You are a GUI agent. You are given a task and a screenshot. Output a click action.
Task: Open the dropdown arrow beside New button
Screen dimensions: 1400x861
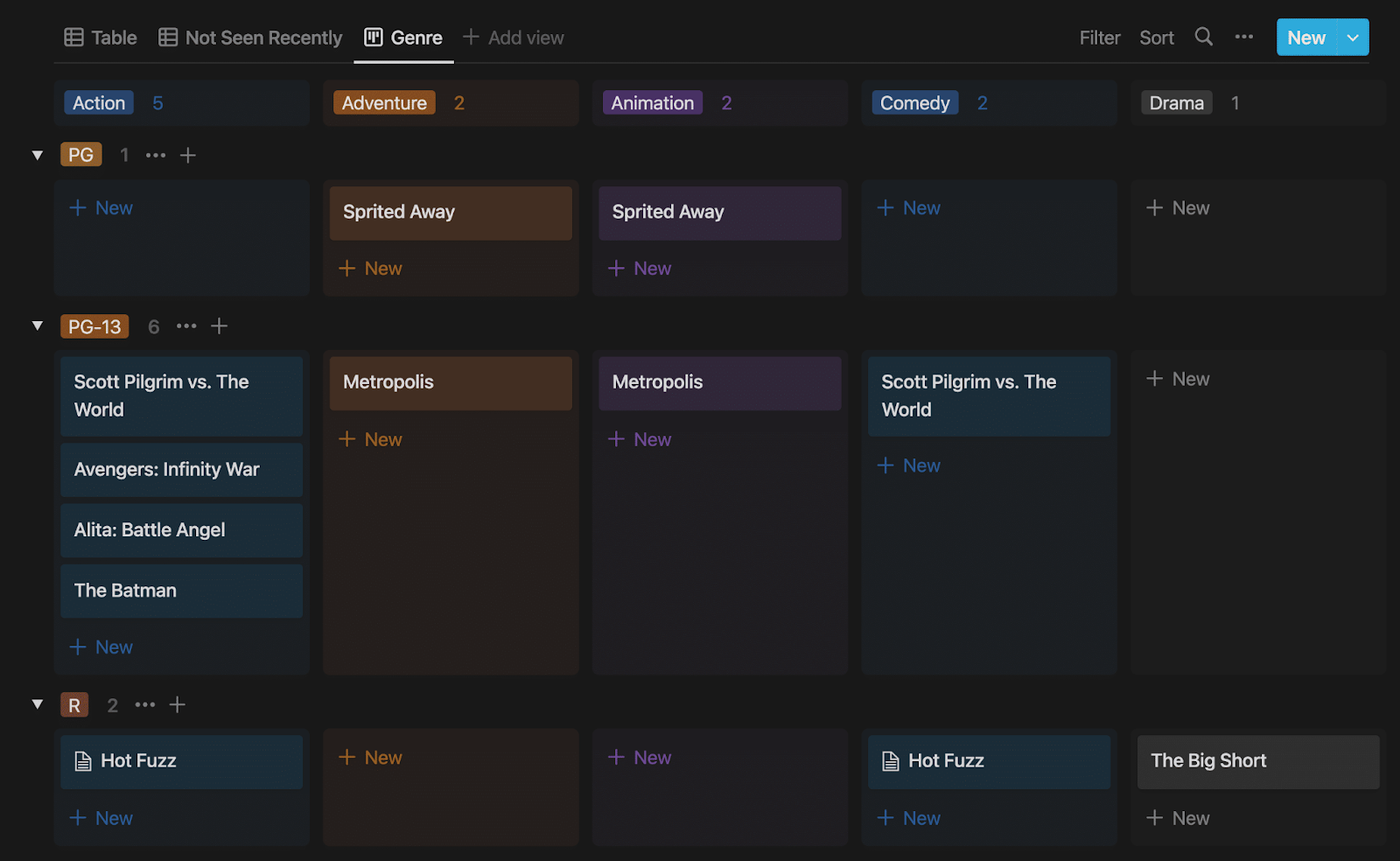[x=1353, y=38]
